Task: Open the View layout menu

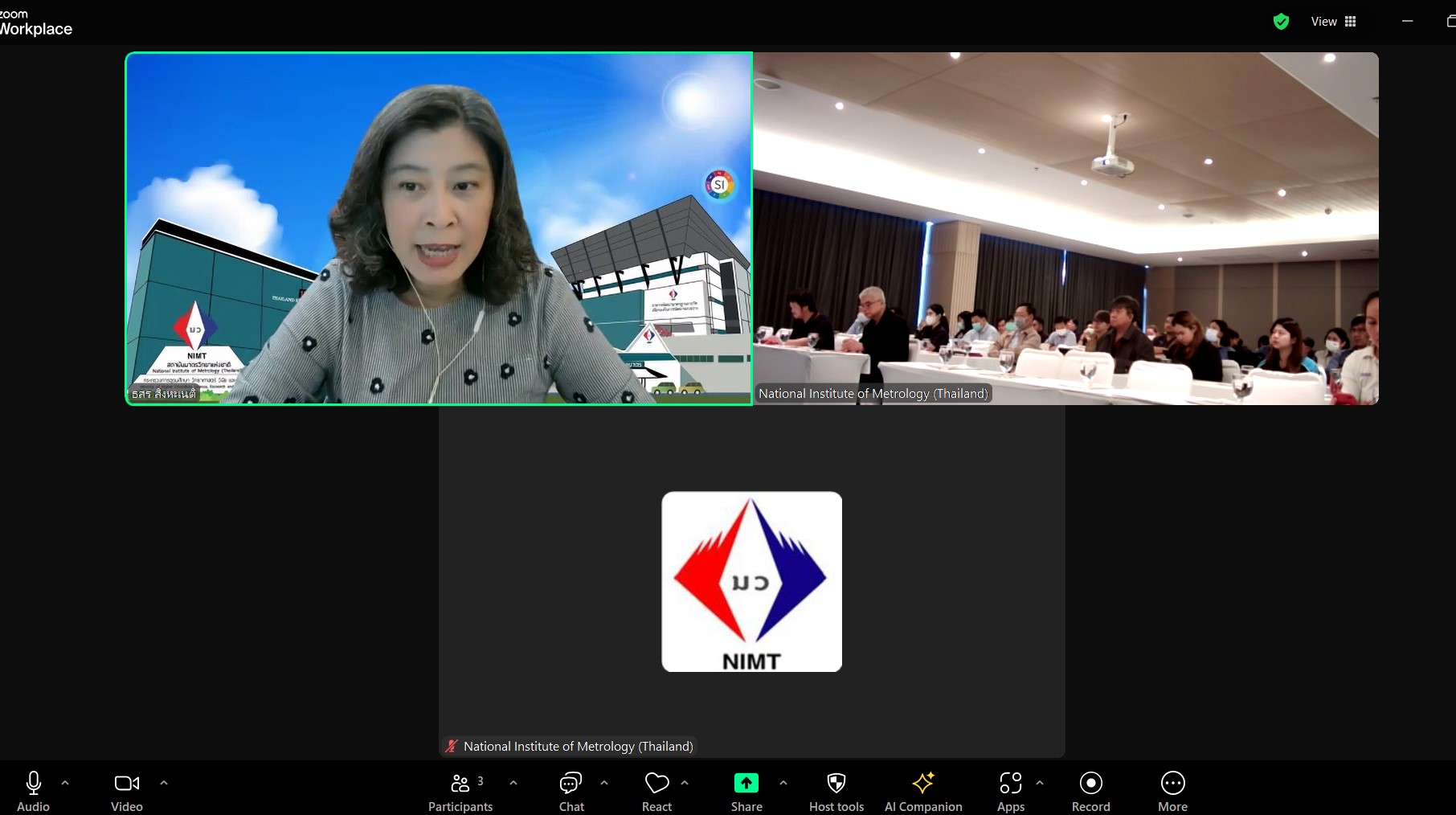Action: (1334, 22)
